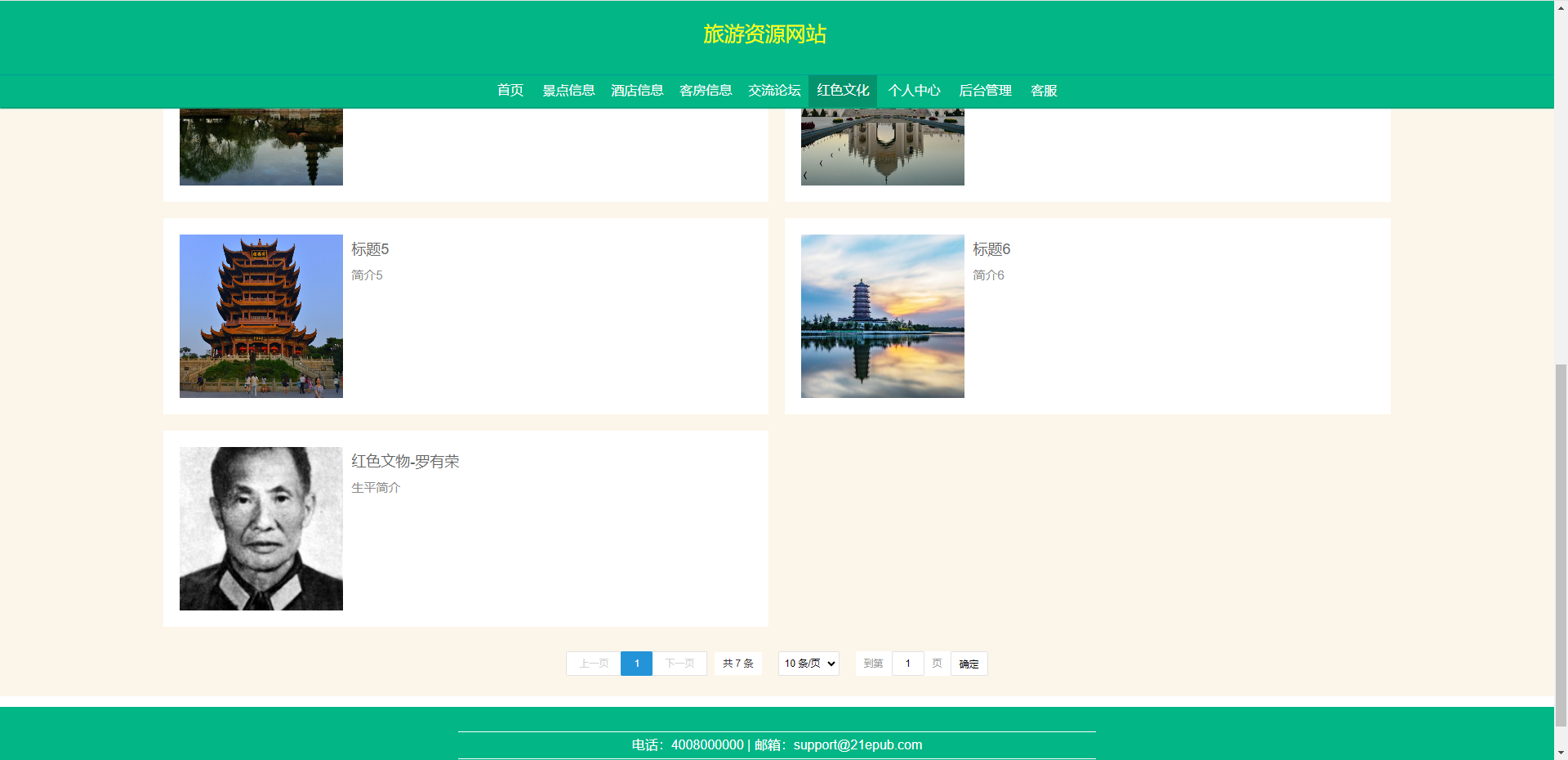Open the 标题5 article title
The width and height of the screenshot is (1568, 760).
tap(370, 249)
